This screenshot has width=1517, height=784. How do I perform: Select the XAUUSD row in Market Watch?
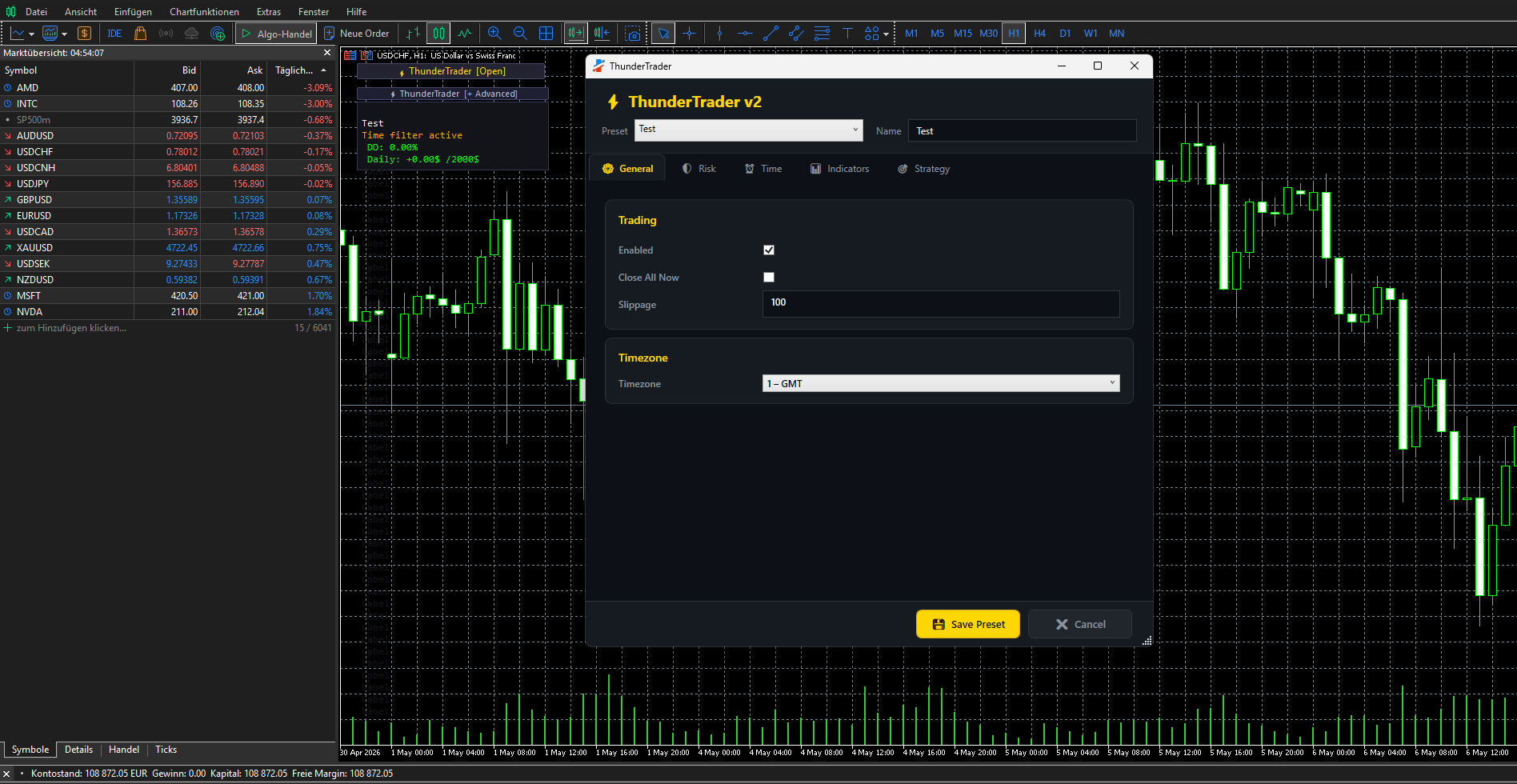point(167,248)
